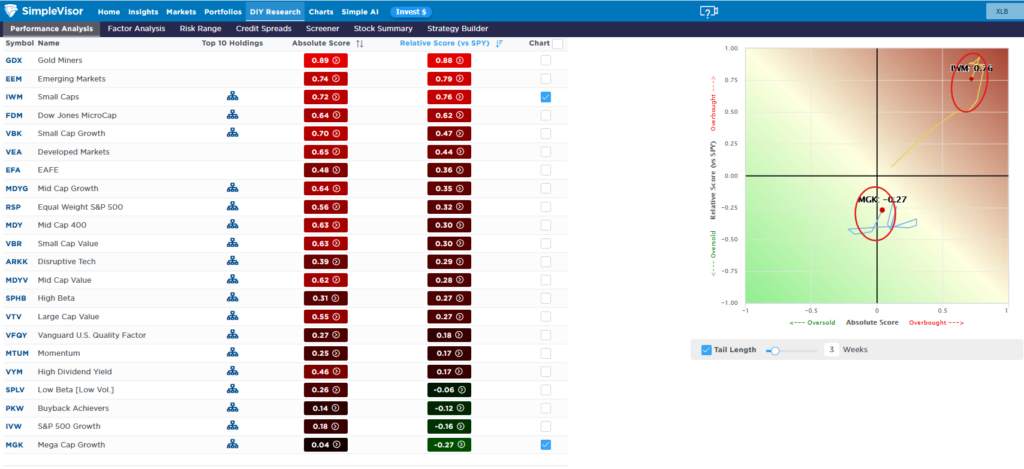Enable chart checkbox for GDX Gold Miners

(x=545, y=61)
